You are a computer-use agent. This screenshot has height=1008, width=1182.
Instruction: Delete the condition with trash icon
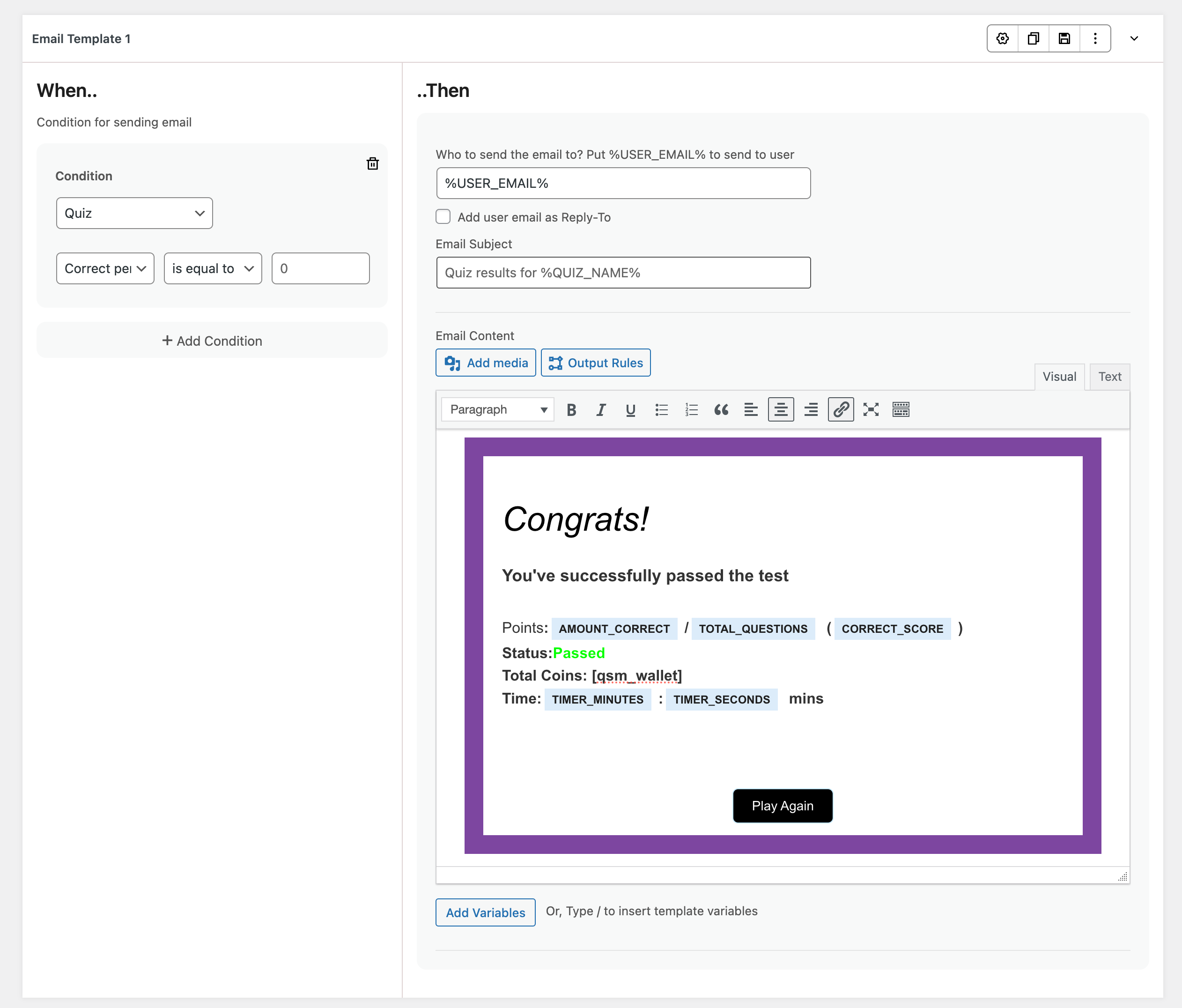(372, 164)
